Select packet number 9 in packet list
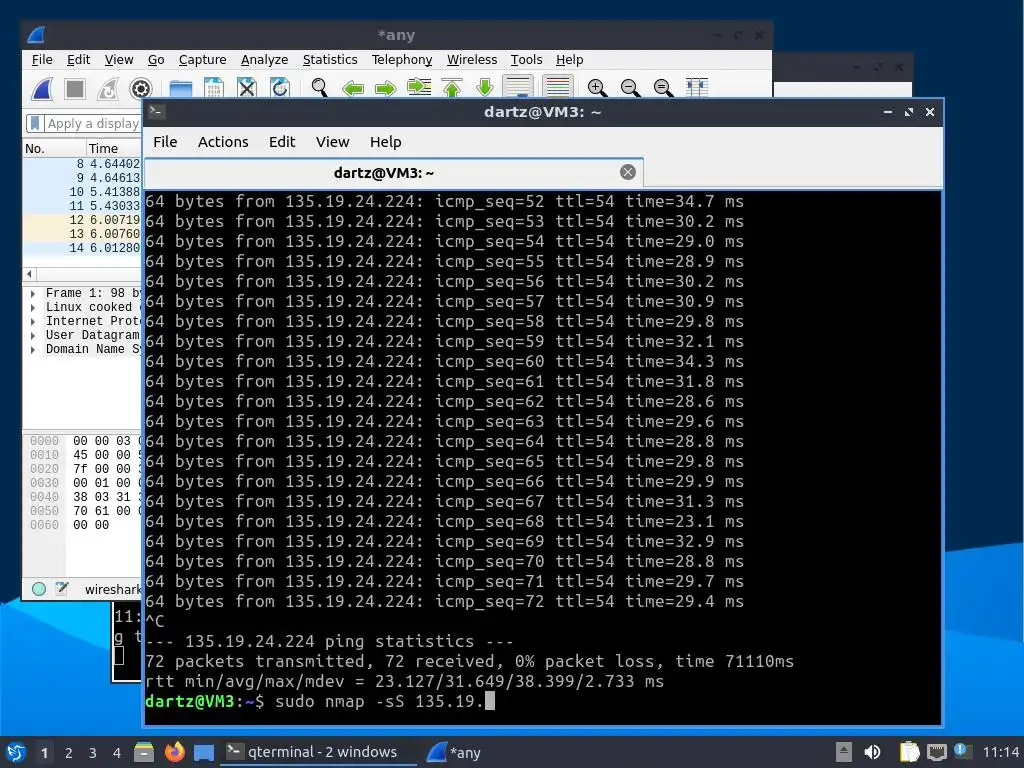 (x=82, y=178)
